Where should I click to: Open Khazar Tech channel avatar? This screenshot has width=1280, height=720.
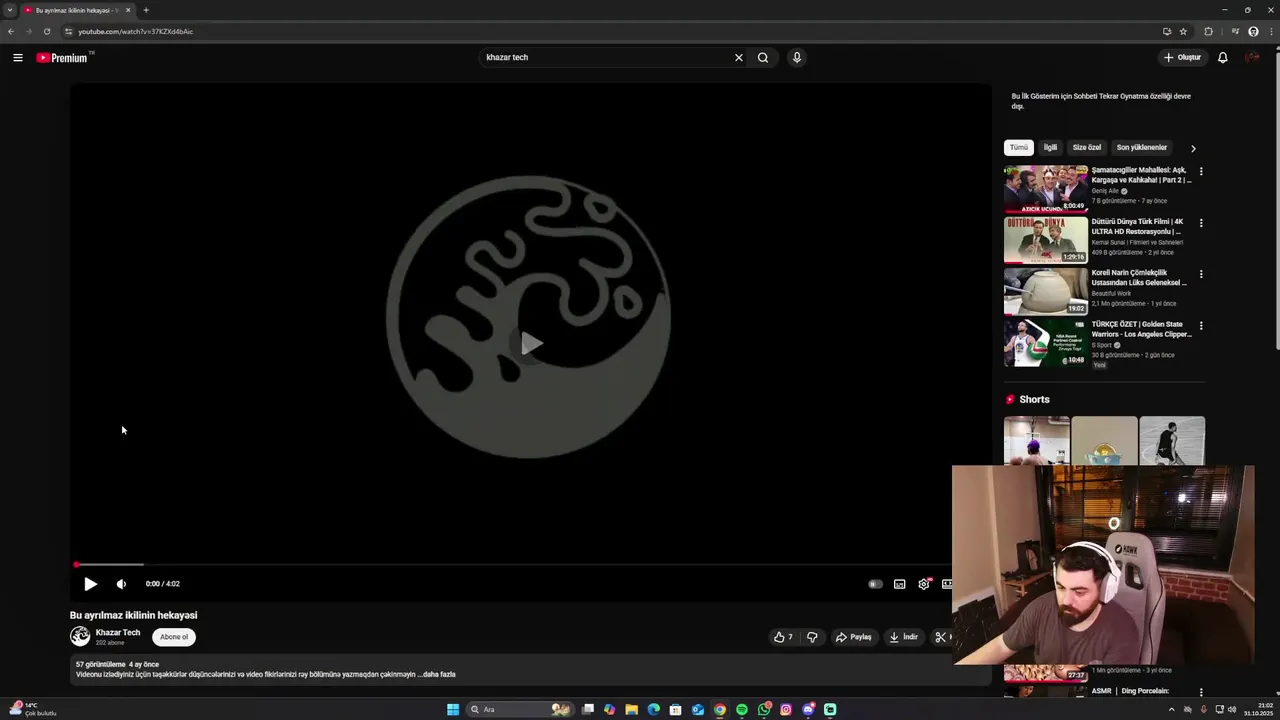(80, 636)
